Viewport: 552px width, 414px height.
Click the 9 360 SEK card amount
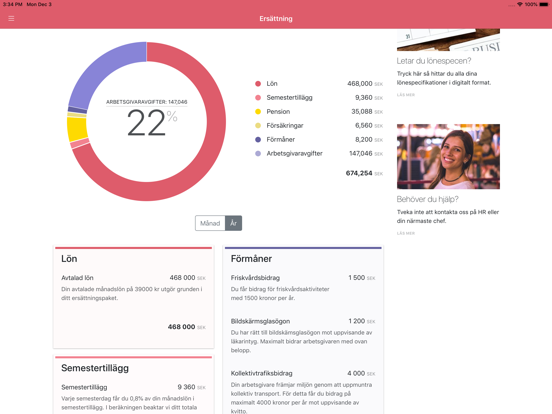pyautogui.click(x=191, y=387)
